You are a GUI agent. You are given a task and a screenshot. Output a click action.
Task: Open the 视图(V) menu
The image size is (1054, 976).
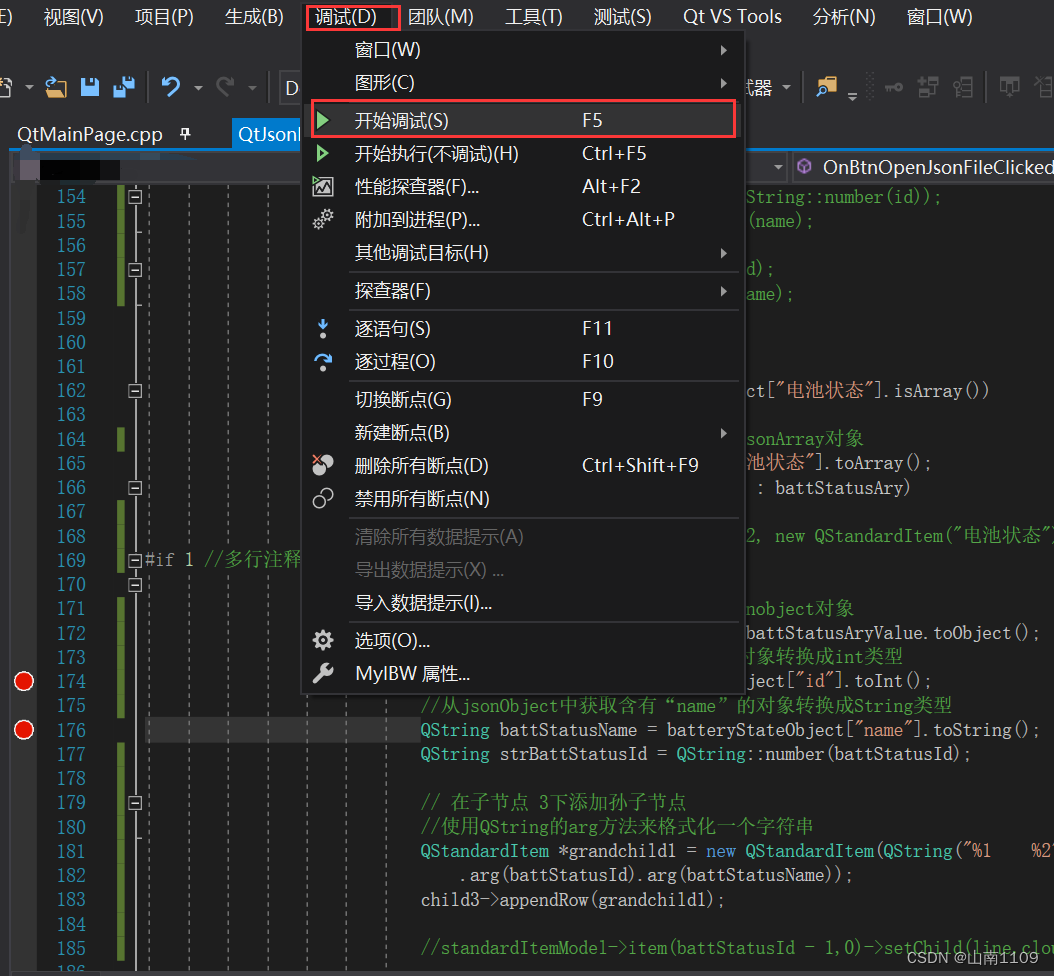pyautogui.click(x=74, y=17)
